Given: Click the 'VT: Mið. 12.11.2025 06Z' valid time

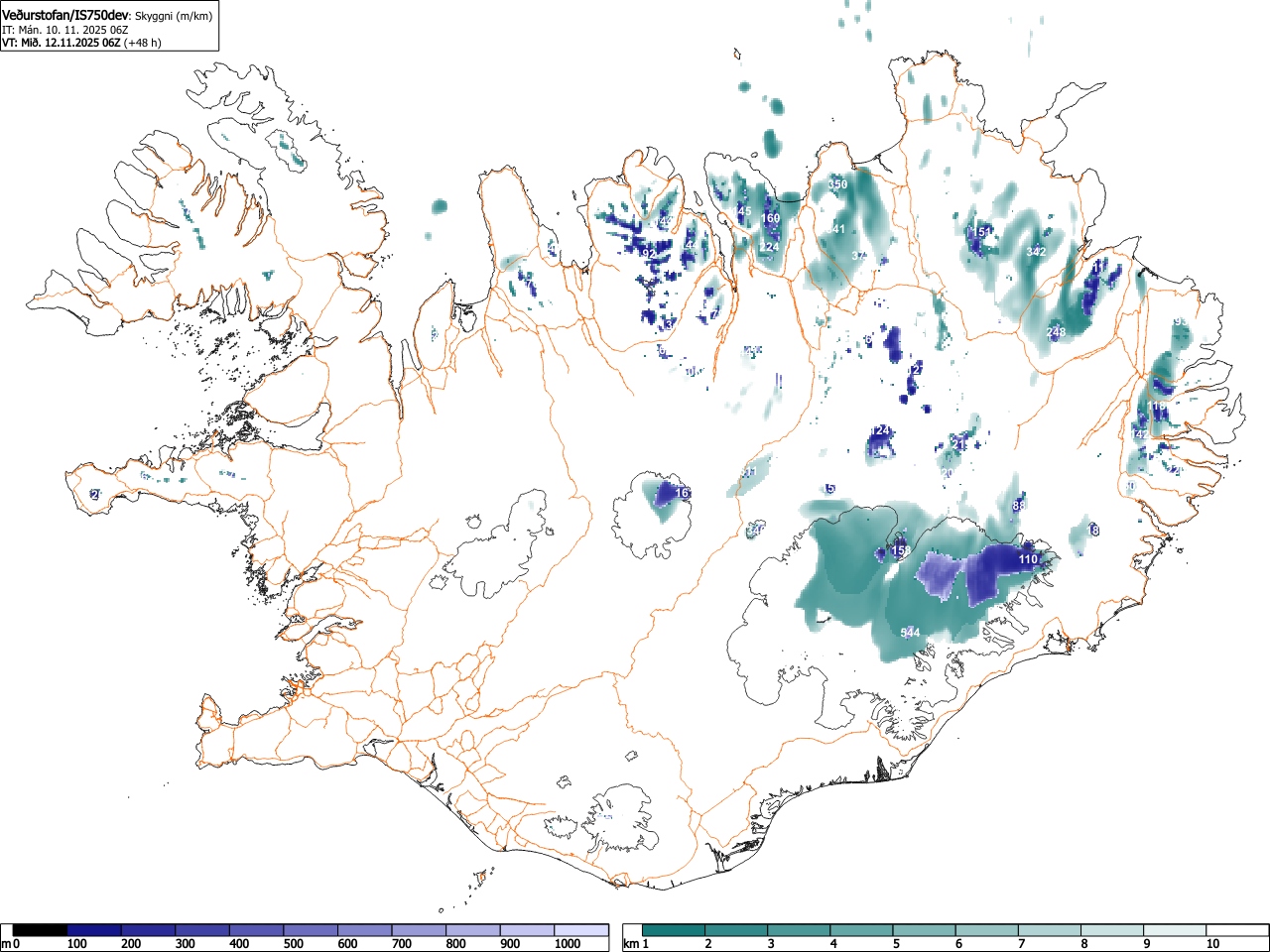Looking at the screenshot, I should 62,43.
